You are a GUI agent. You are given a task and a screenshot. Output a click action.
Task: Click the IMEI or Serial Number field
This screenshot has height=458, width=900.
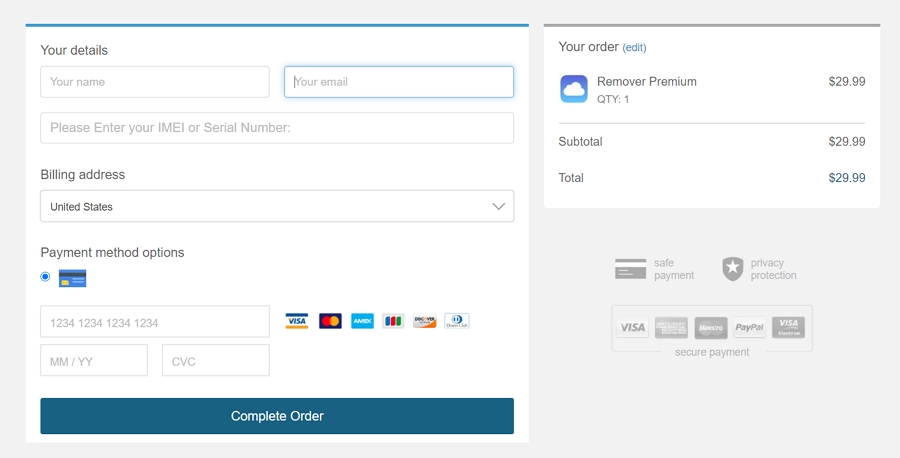(277, 127)
